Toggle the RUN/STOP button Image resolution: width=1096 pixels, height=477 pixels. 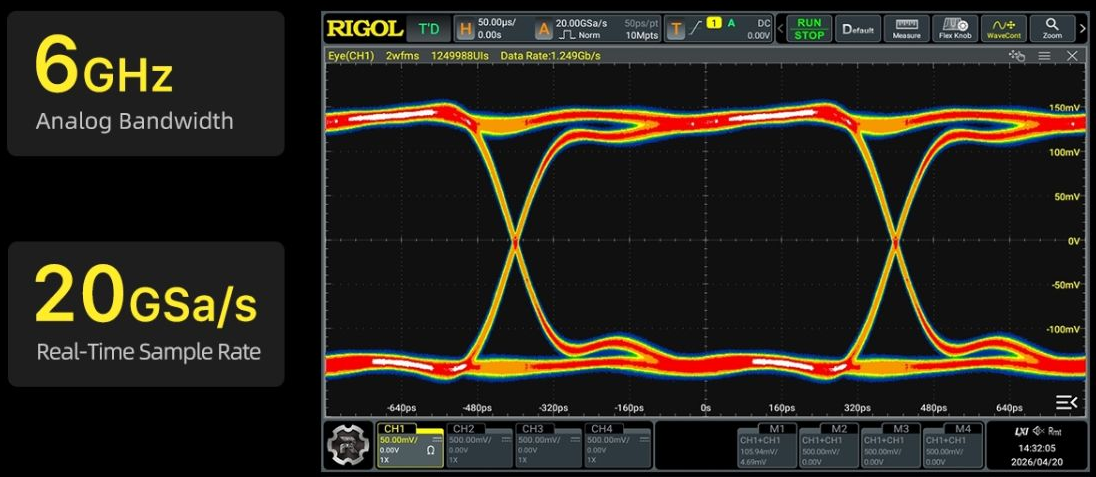click(809, 29)
